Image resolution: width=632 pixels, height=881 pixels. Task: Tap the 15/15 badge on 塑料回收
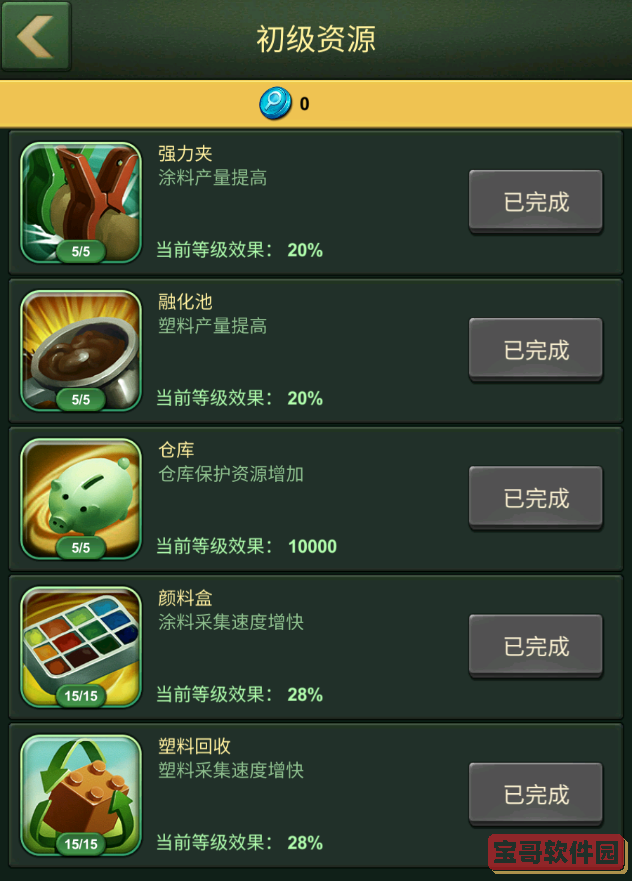tap(81, 844)
